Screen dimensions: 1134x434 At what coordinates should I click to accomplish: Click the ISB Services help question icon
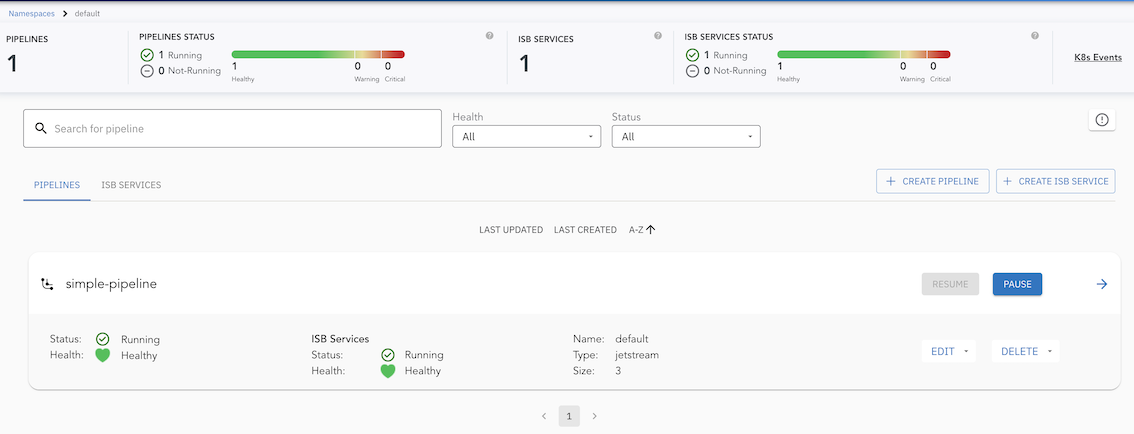point(657,35)
